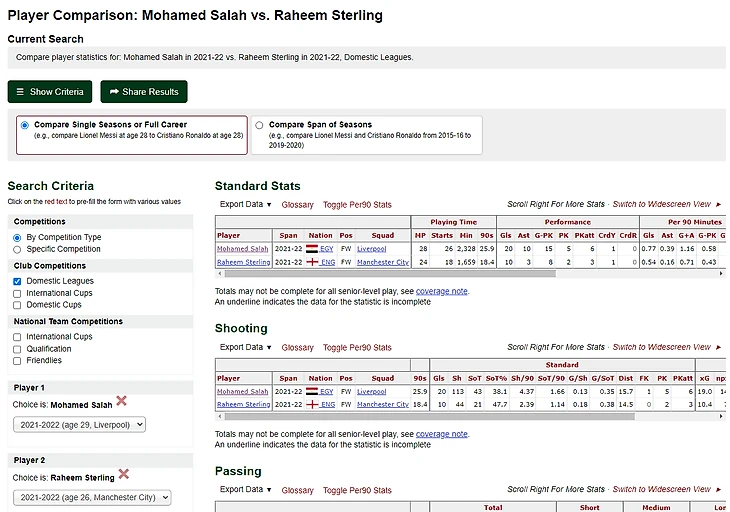Screen dimensions: 730x512
Task: Sort Standard Stats by Starts column
Action: point(442,236)
